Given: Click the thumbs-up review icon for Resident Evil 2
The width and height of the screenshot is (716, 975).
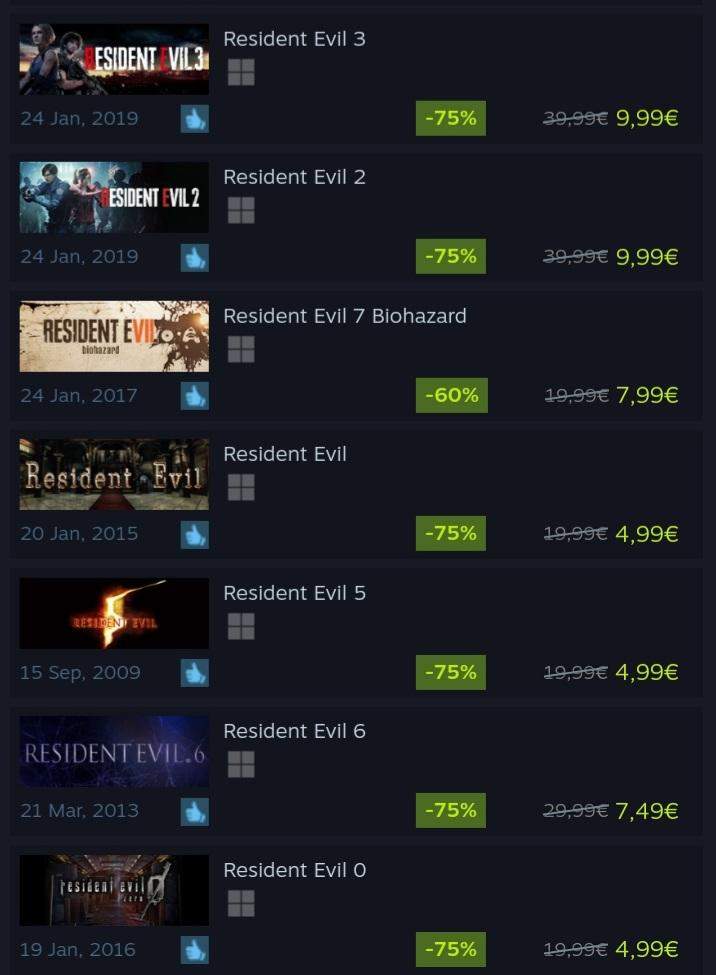Looking at the screenshot, I should 195,257.
